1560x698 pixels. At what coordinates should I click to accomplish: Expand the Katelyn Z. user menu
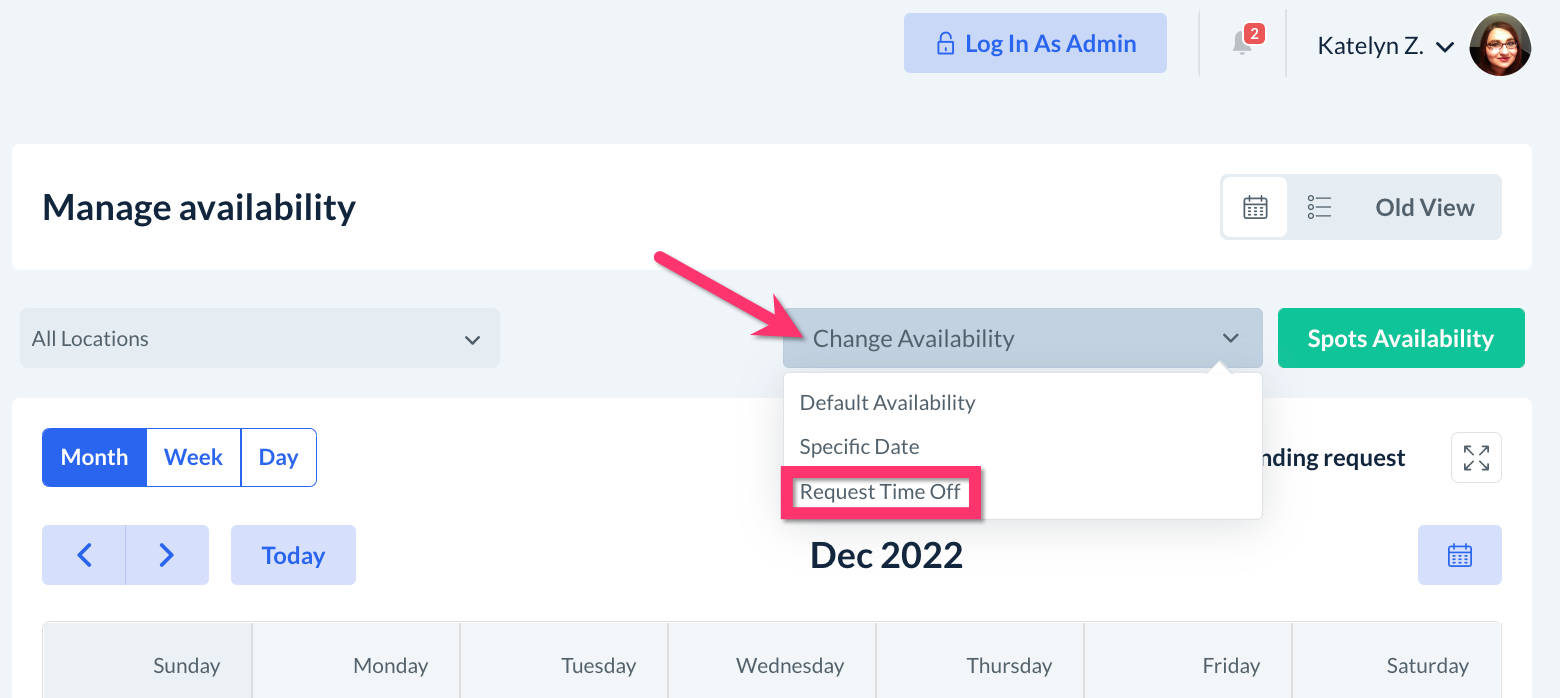tap(1384, 46)
